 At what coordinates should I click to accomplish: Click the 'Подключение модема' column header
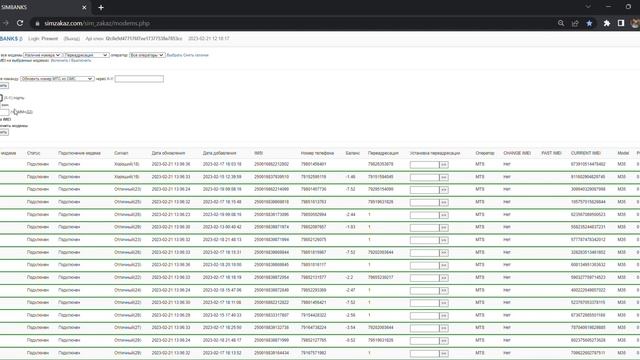(79, 153)
